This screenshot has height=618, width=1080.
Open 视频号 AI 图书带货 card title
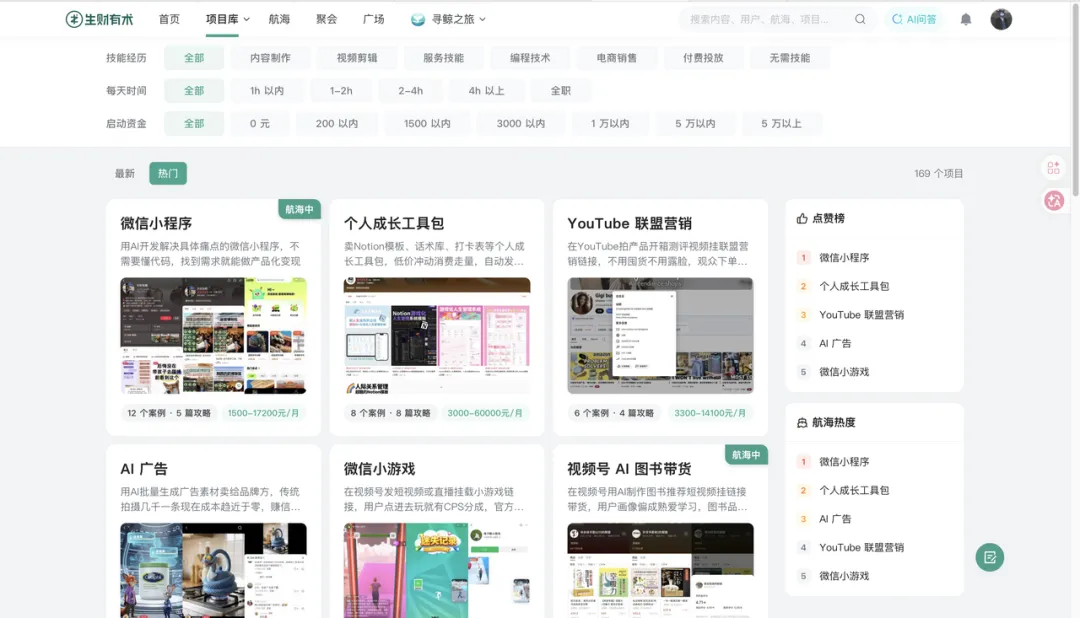click(630, 468)
